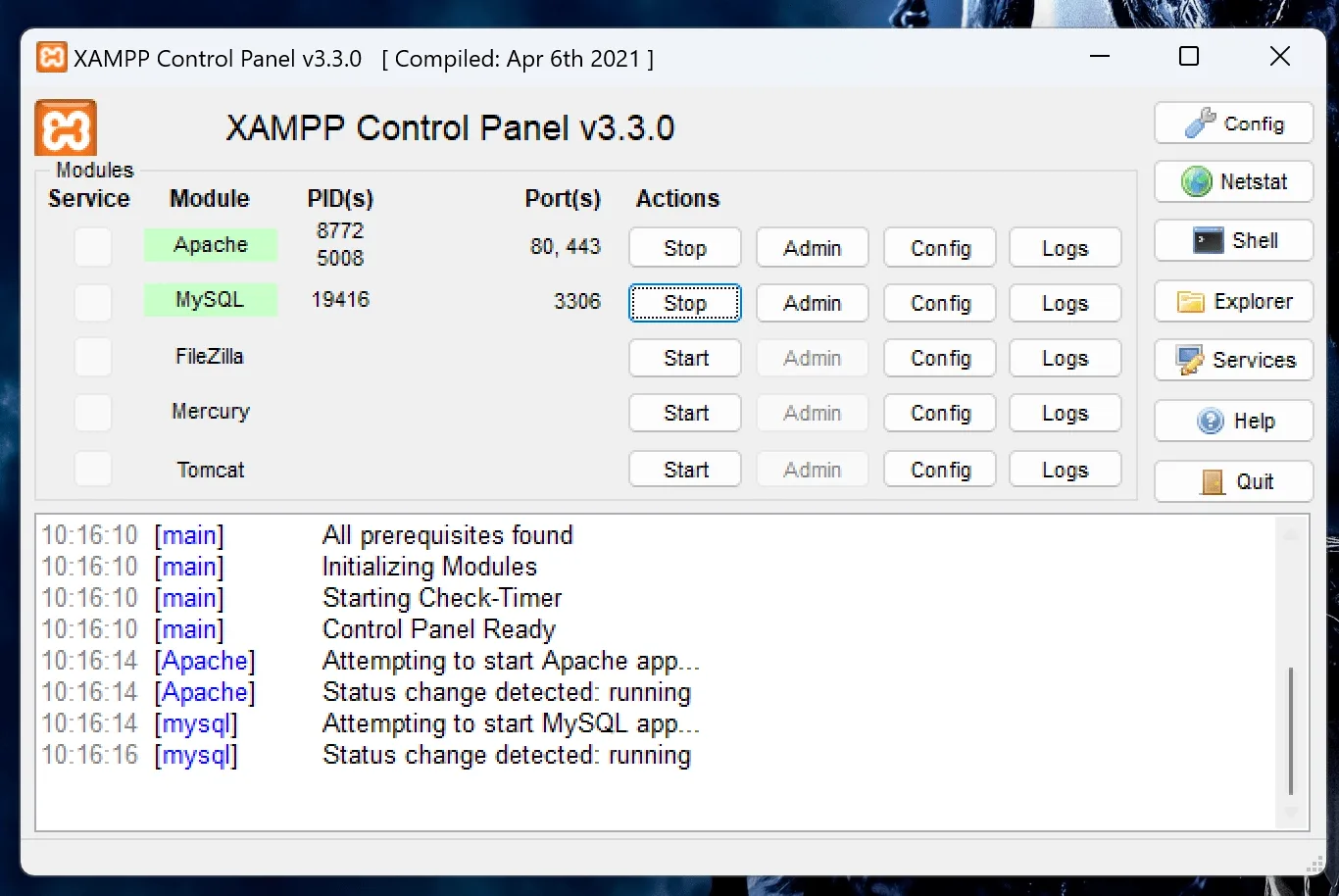Viewport: 1339px width, 896px height.
Task: Maximize the XAMPP Control Panel window
Action: [x=1189, y=57]
